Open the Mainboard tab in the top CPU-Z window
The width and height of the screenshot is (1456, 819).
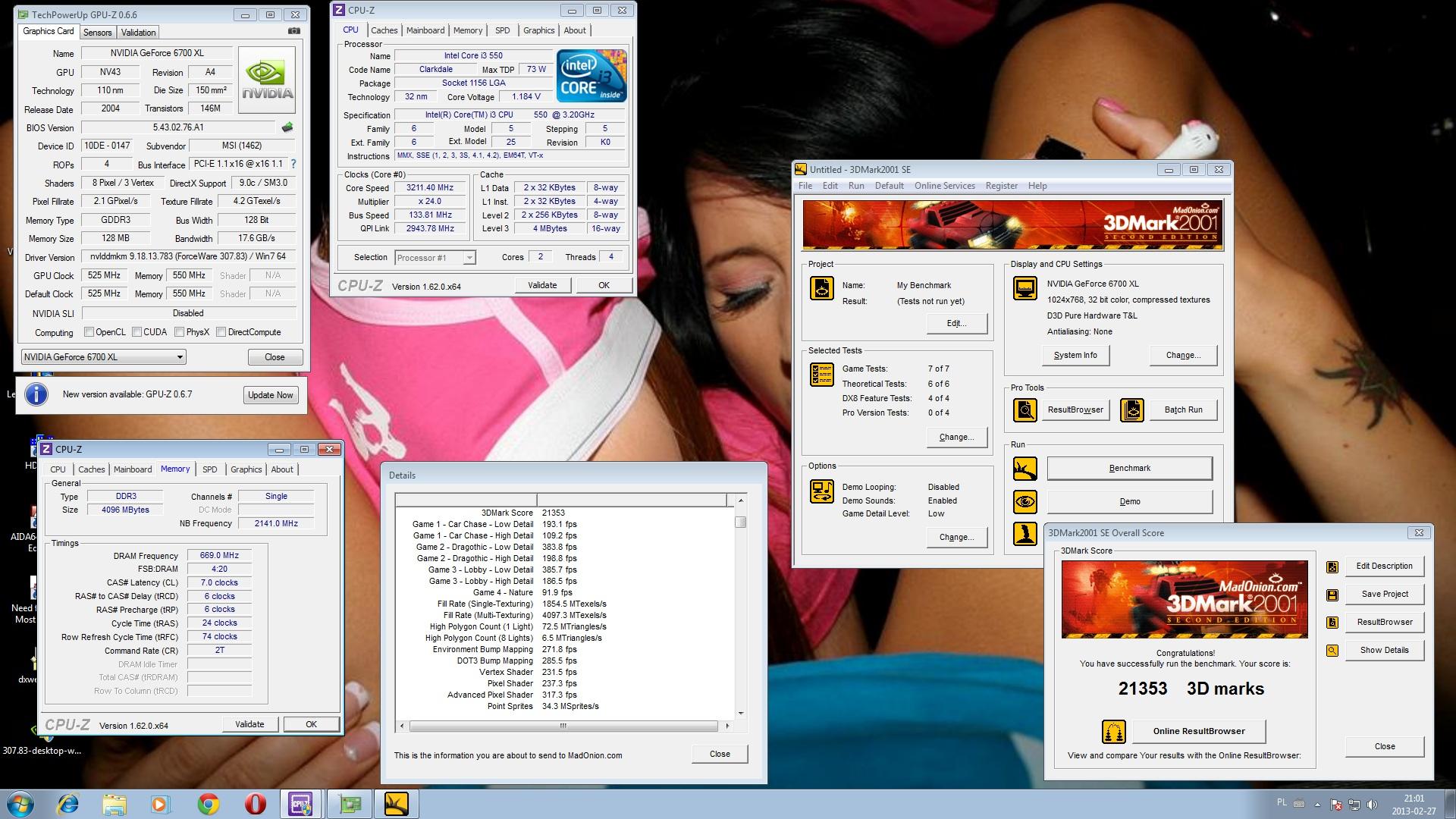(425, 30)
